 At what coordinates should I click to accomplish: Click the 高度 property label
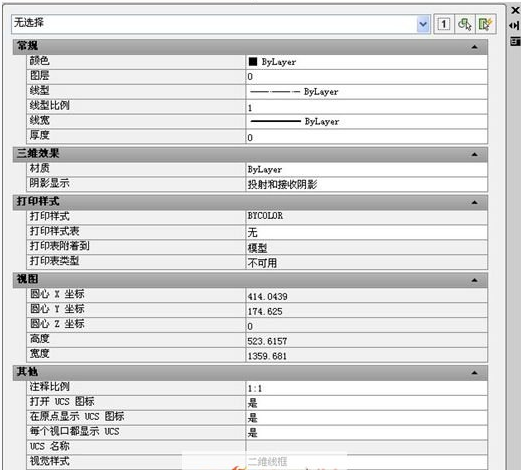coord(40,339)
